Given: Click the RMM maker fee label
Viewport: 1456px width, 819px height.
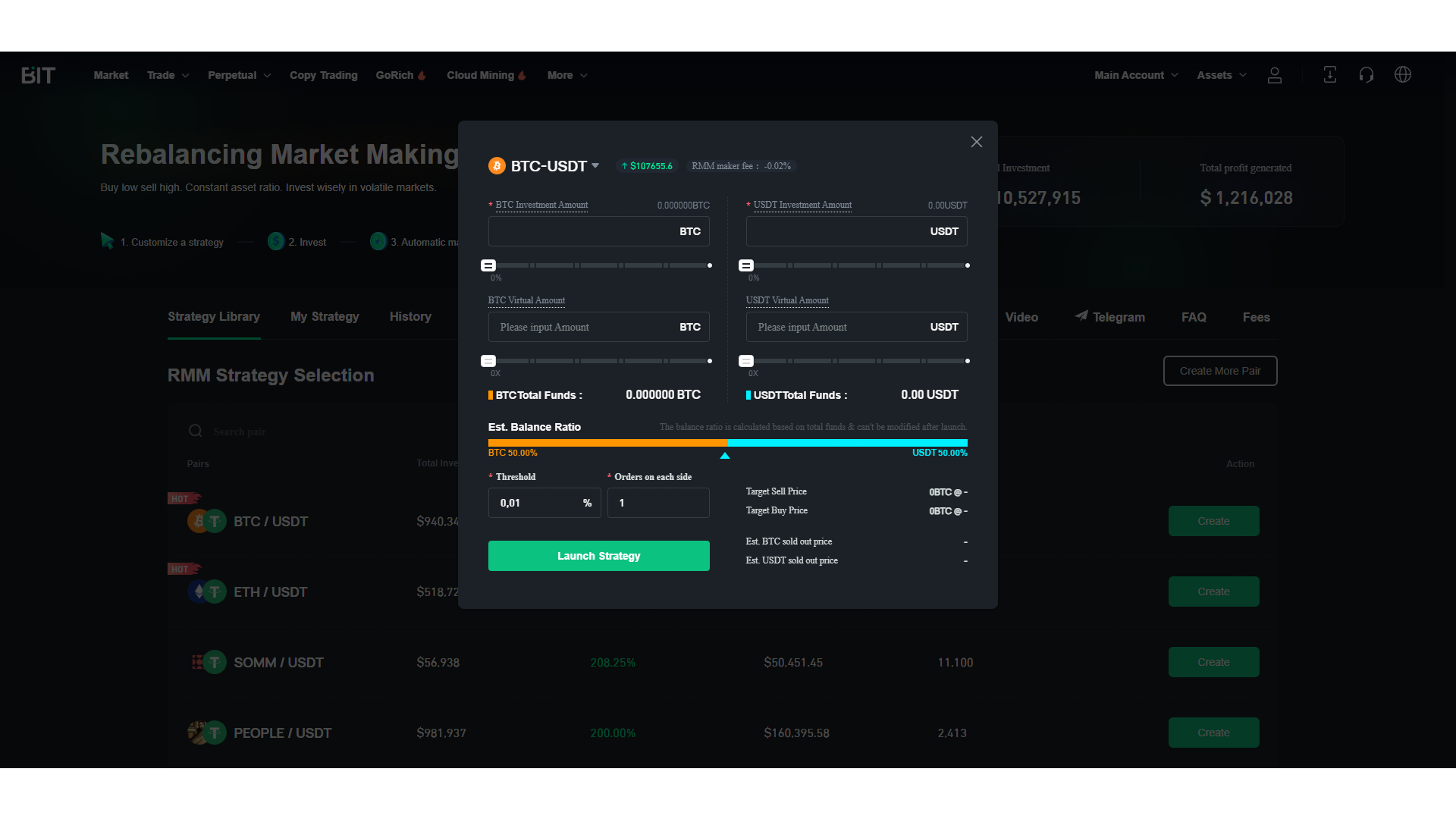Looking at the screenshot, I should pyautogui.click(x=741, y=166).
